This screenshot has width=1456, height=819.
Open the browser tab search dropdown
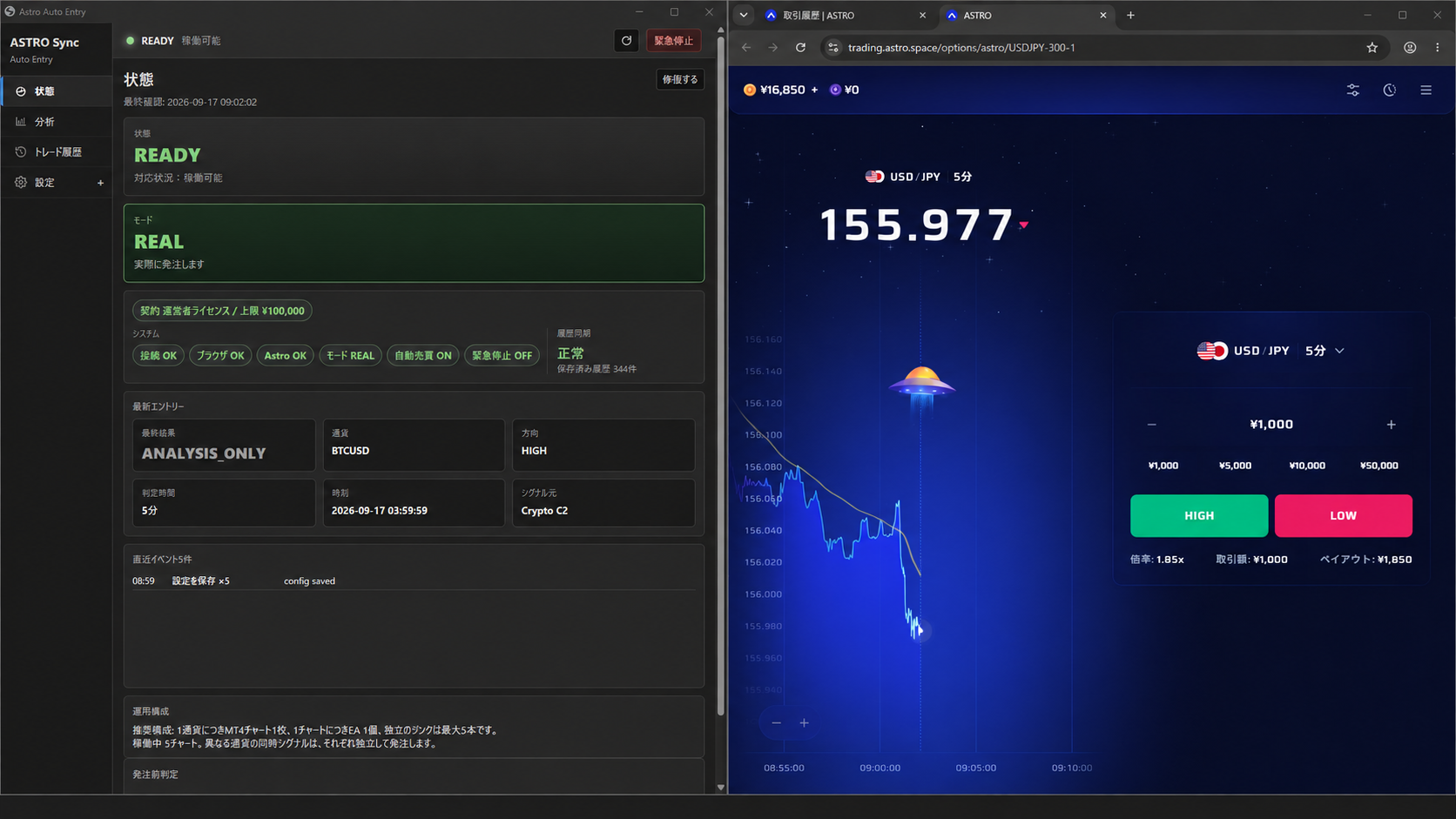[744, 16]
